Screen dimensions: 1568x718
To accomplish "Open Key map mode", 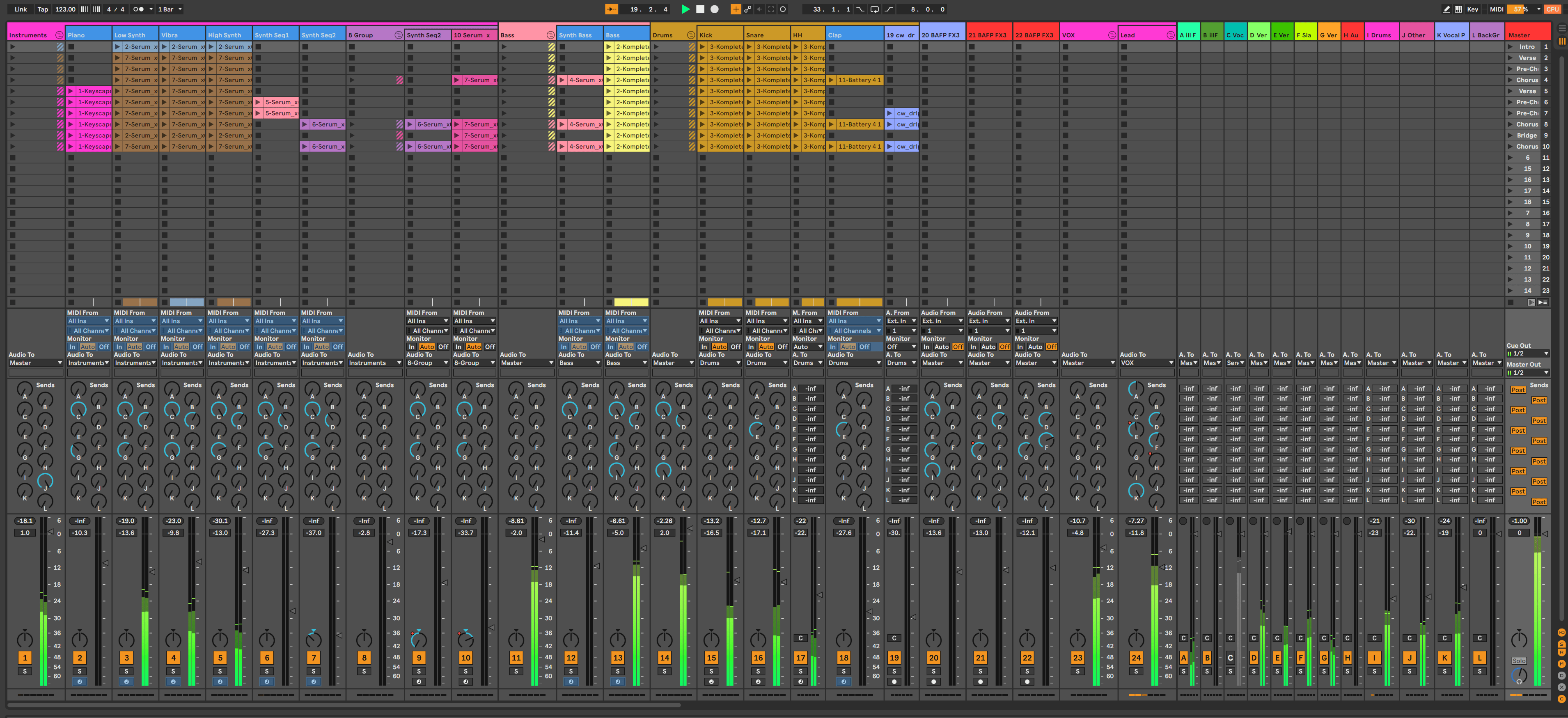I will 1472,9.
